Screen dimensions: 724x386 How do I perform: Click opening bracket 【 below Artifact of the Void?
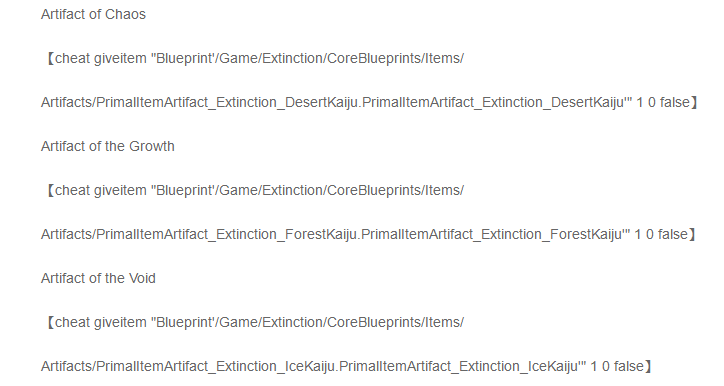[49, 323]
